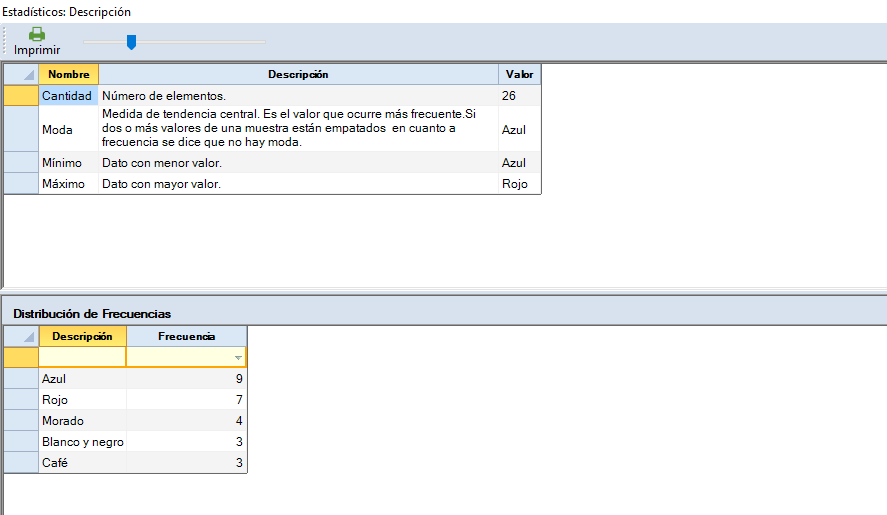Open the dropdown arrow in the Frecuencia filter cell

coord(237,357)
